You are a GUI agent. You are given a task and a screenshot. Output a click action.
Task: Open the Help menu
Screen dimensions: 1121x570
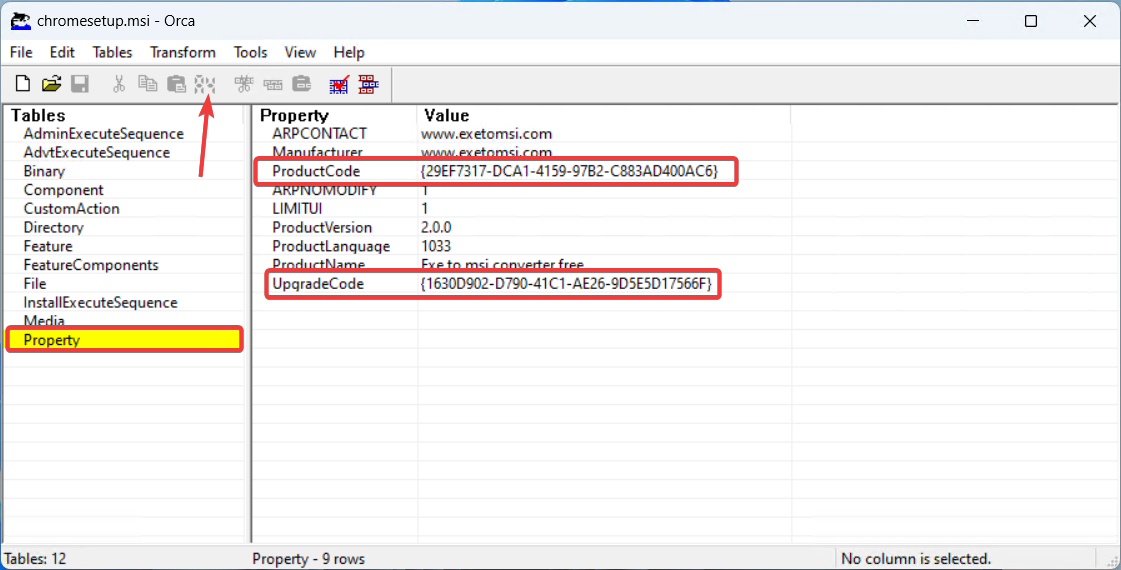(x=349, y=52)
